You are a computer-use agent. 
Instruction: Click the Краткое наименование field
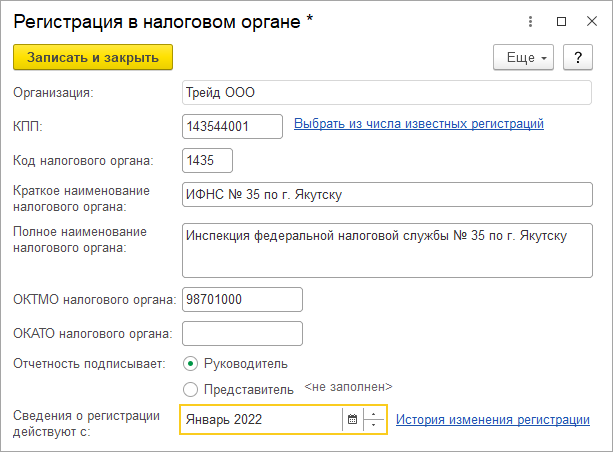point(386,194)
